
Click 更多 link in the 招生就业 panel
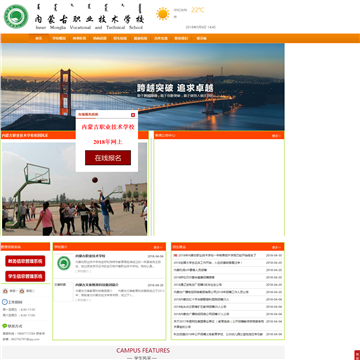coord(276,247)
